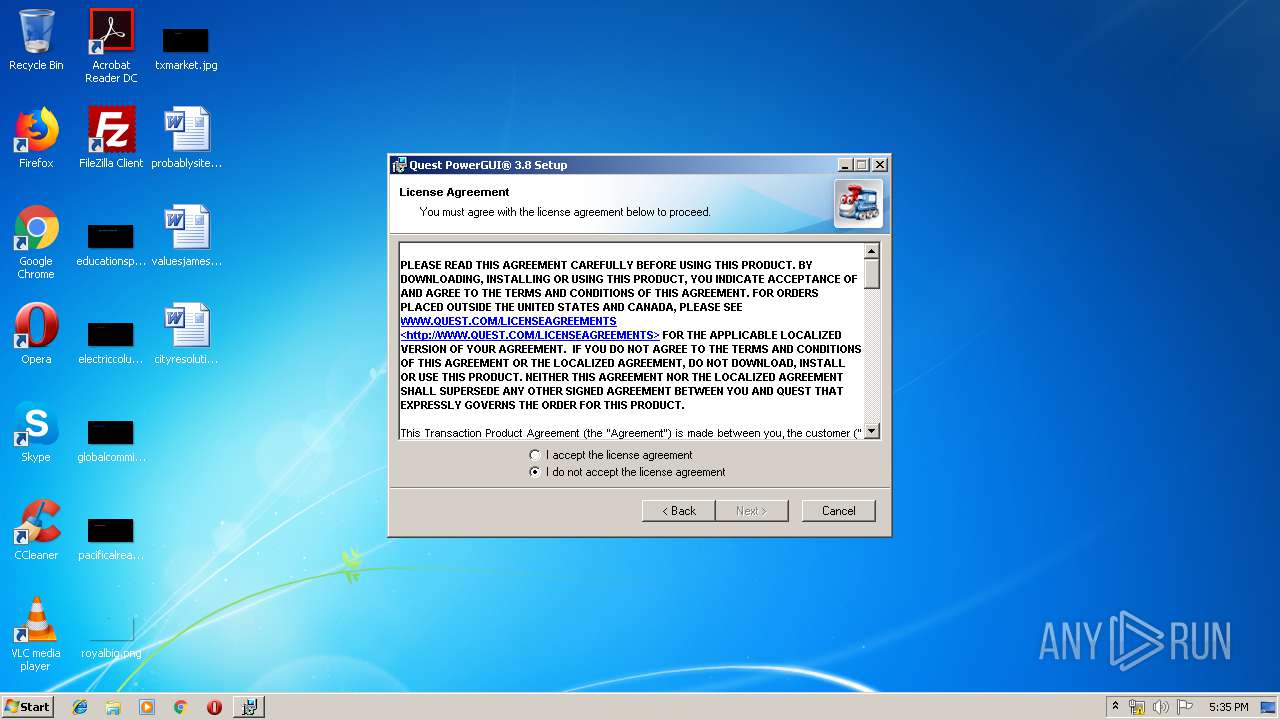This screenshot has height=720, width=1280.
Task: Open Skype desktop shortcut
Action: [x=36, y=432]
